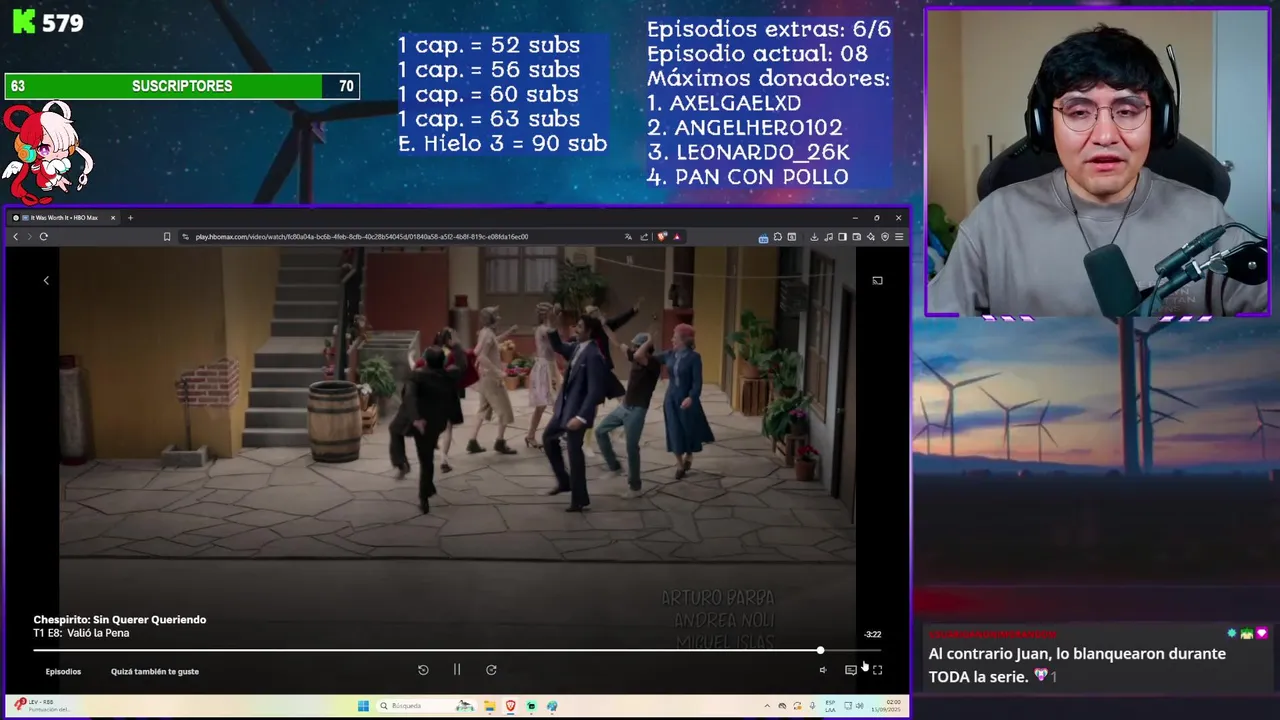
Task: Open the Windows Start menu
Action: [364, 706]
